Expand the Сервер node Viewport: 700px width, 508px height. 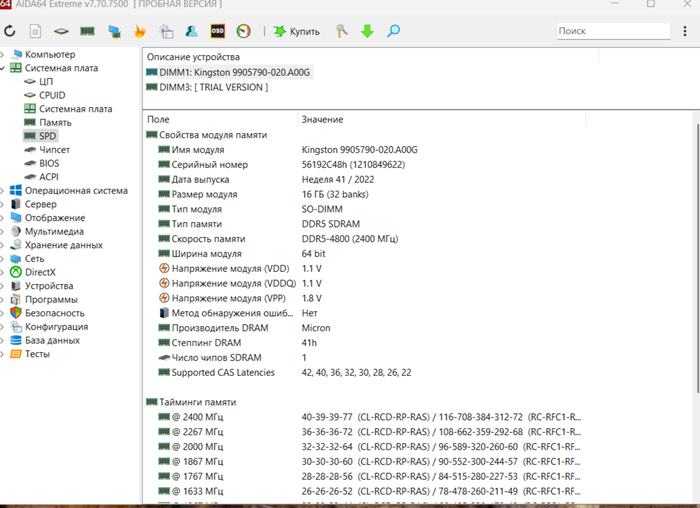tap(2, 204)
